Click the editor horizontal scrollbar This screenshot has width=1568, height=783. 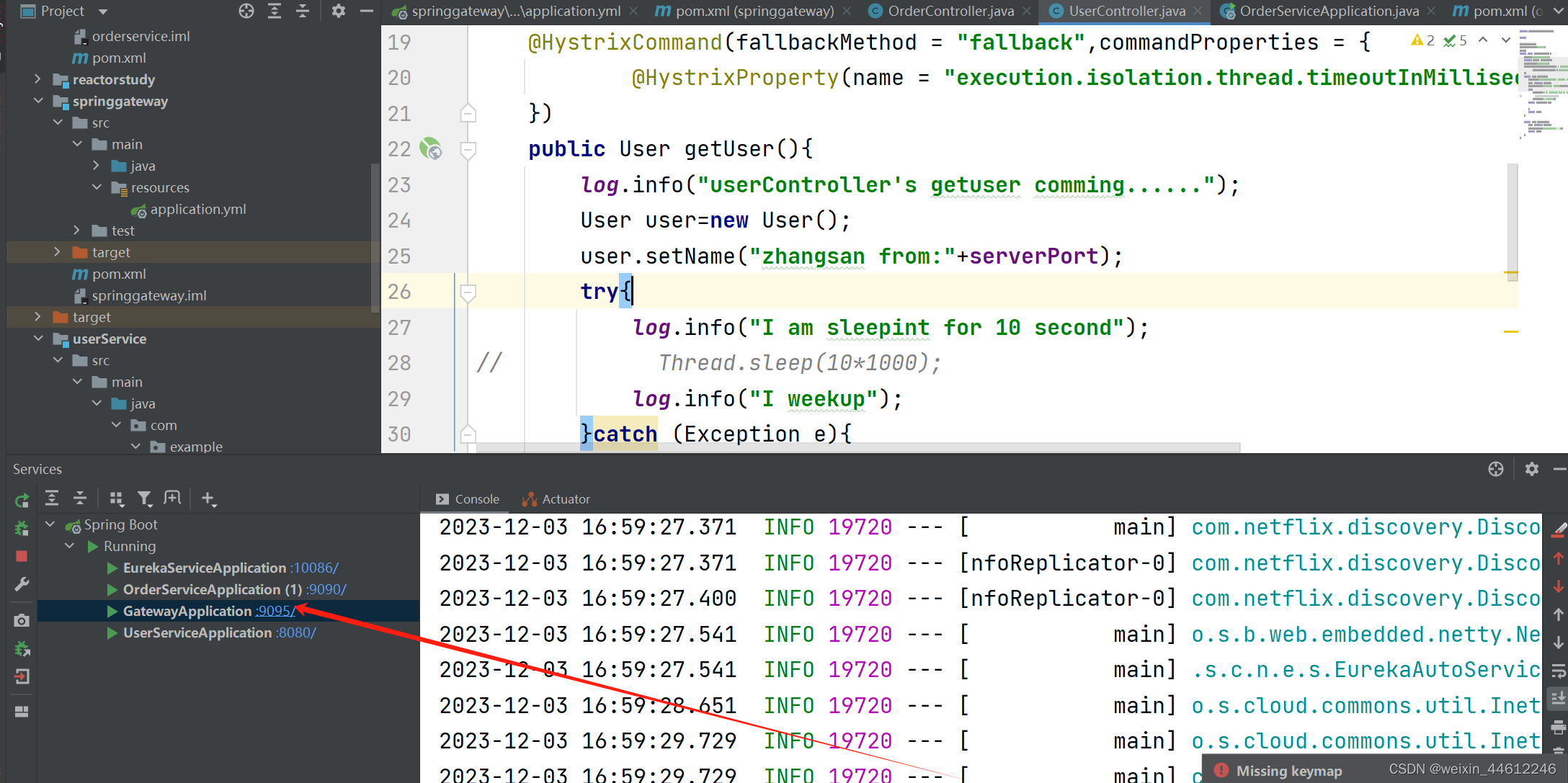[x=857, y=447]
